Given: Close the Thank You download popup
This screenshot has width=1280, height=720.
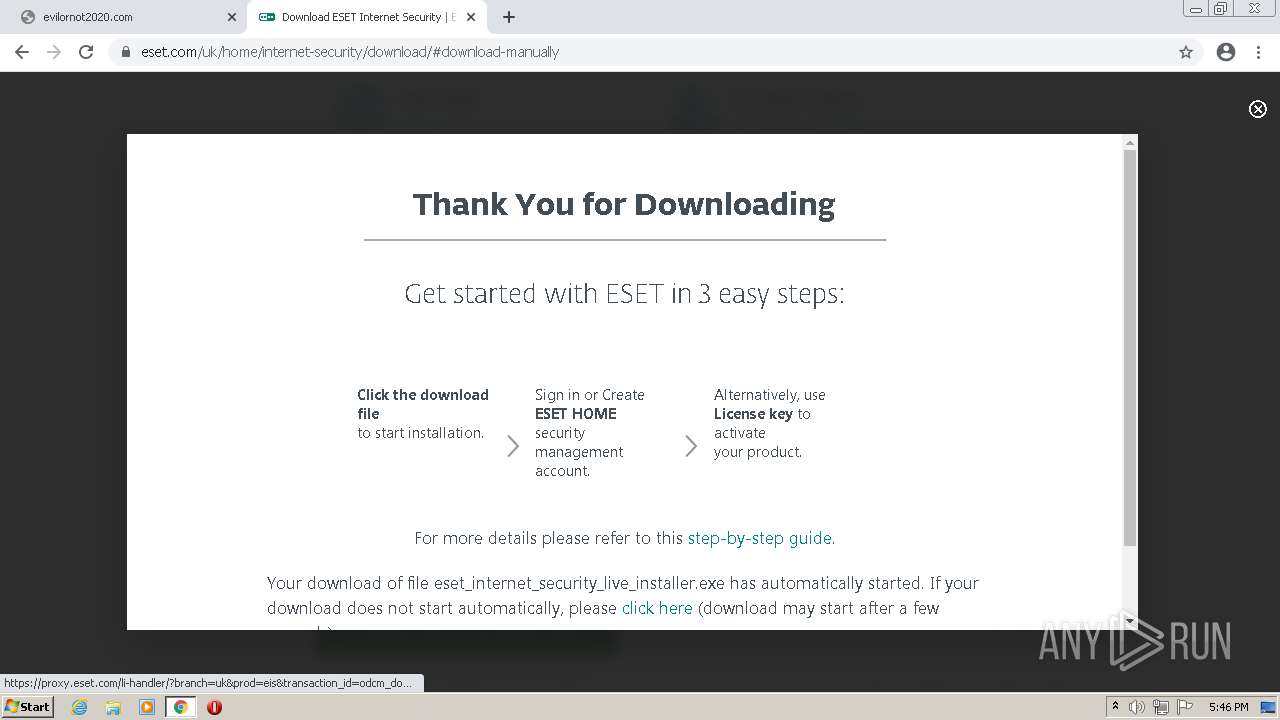Looking at the screenshot, I should point(1258,109).
